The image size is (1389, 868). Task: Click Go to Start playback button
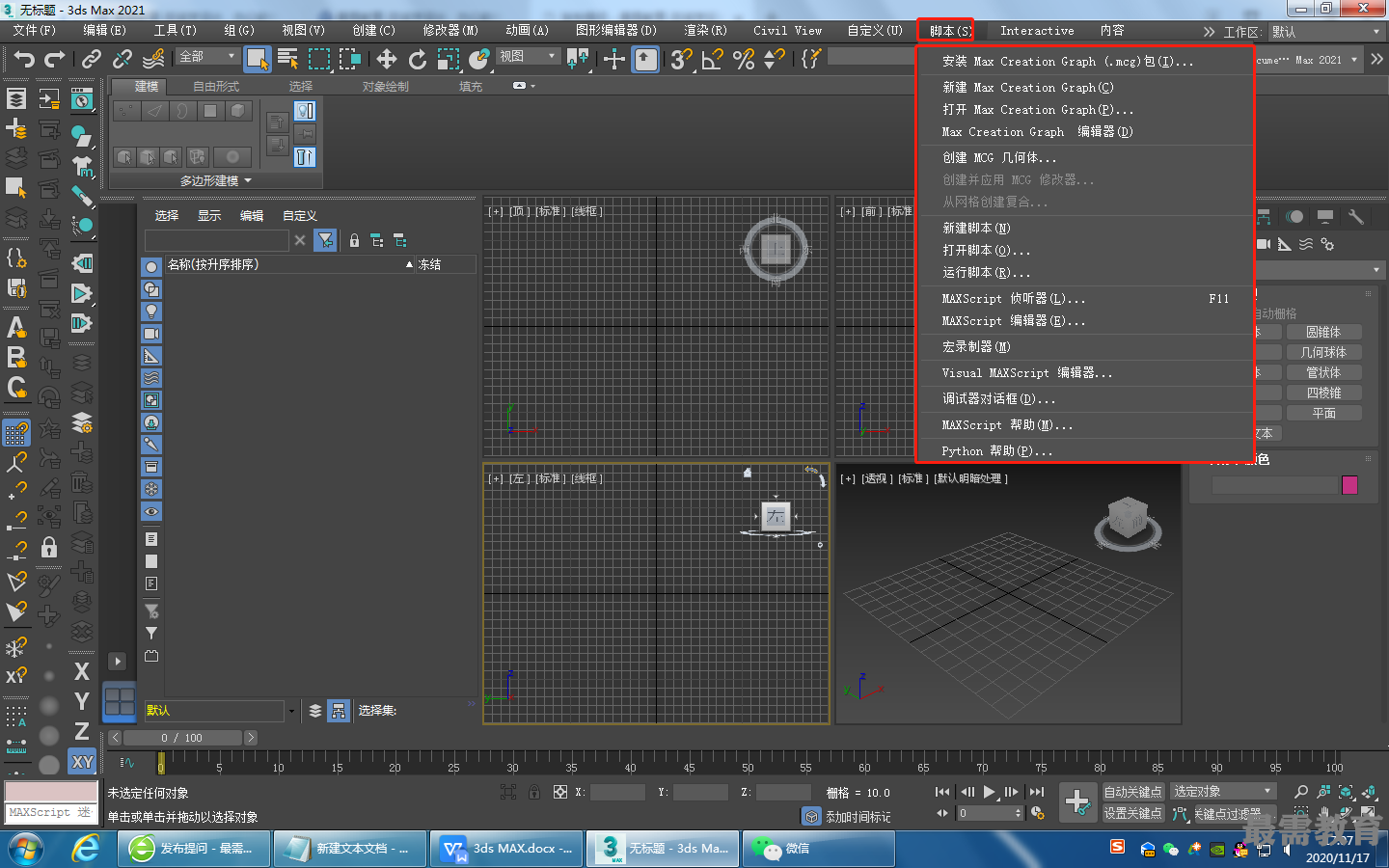point(942,792)
